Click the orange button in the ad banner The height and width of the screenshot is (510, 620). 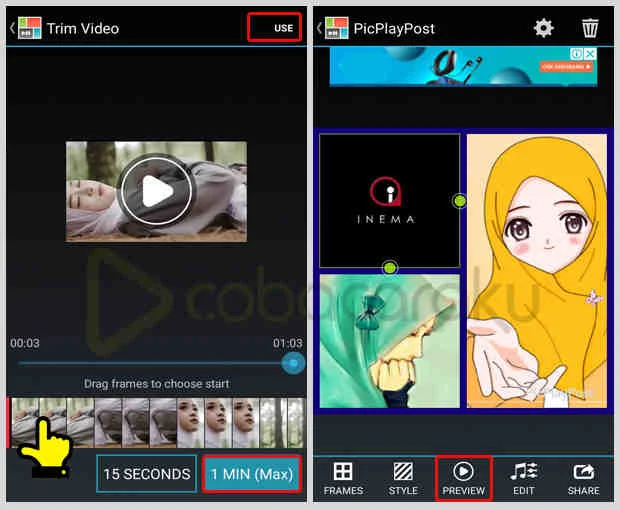tap(566, 67)
